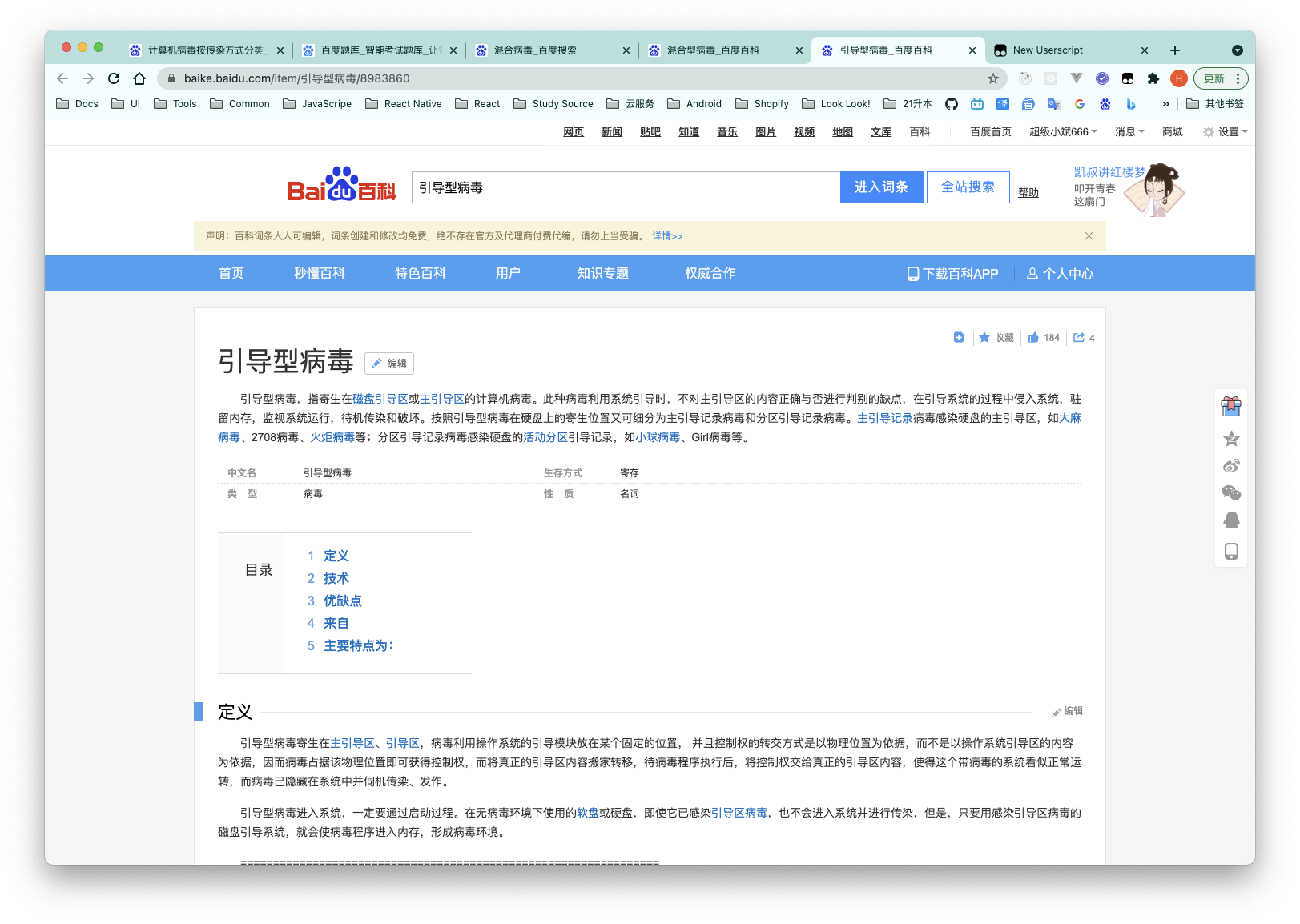1300x924 pixels.
Task: Click the 全站搜索 button
Action: 968,187
